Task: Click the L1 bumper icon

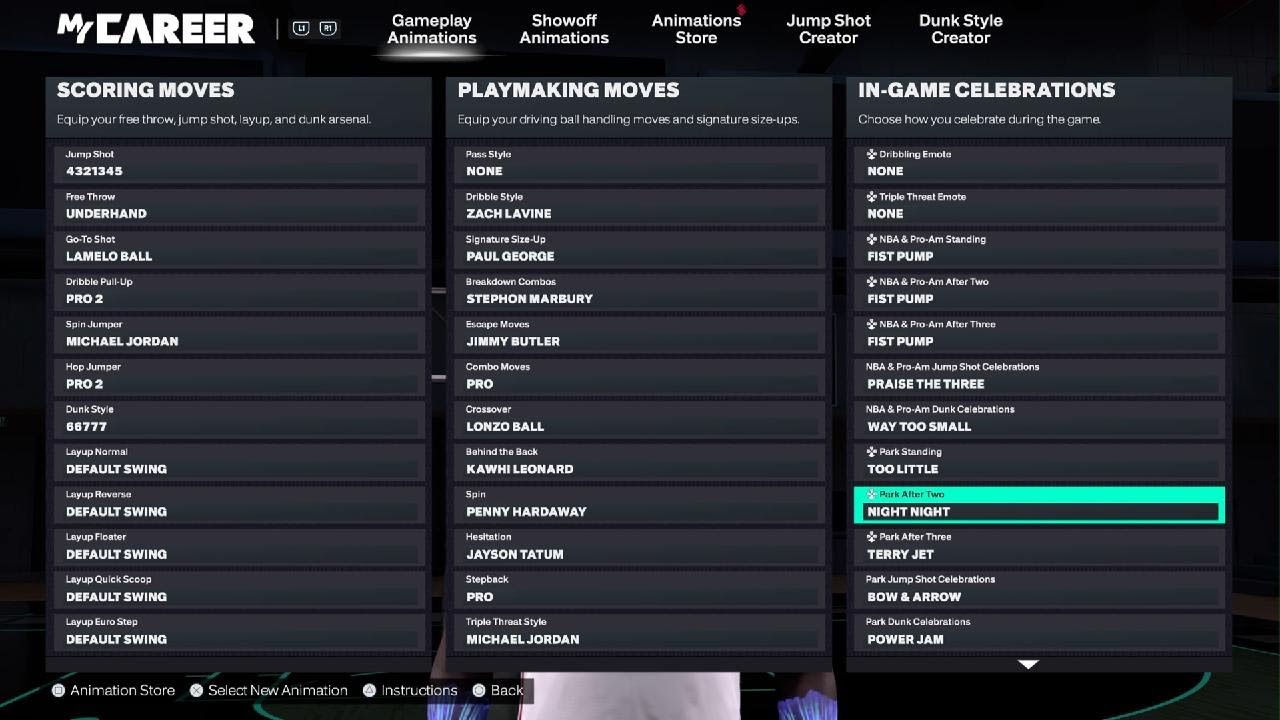Action: [301, 29]
